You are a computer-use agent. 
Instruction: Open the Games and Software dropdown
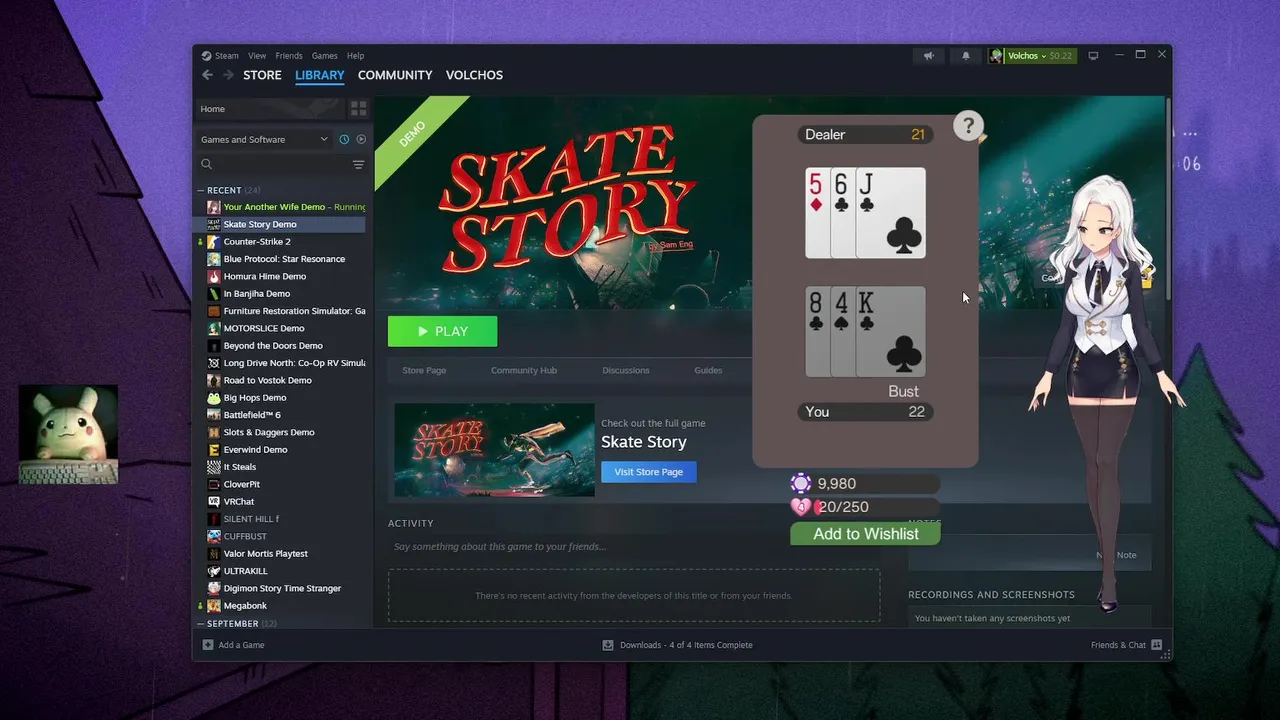(264, 139)
